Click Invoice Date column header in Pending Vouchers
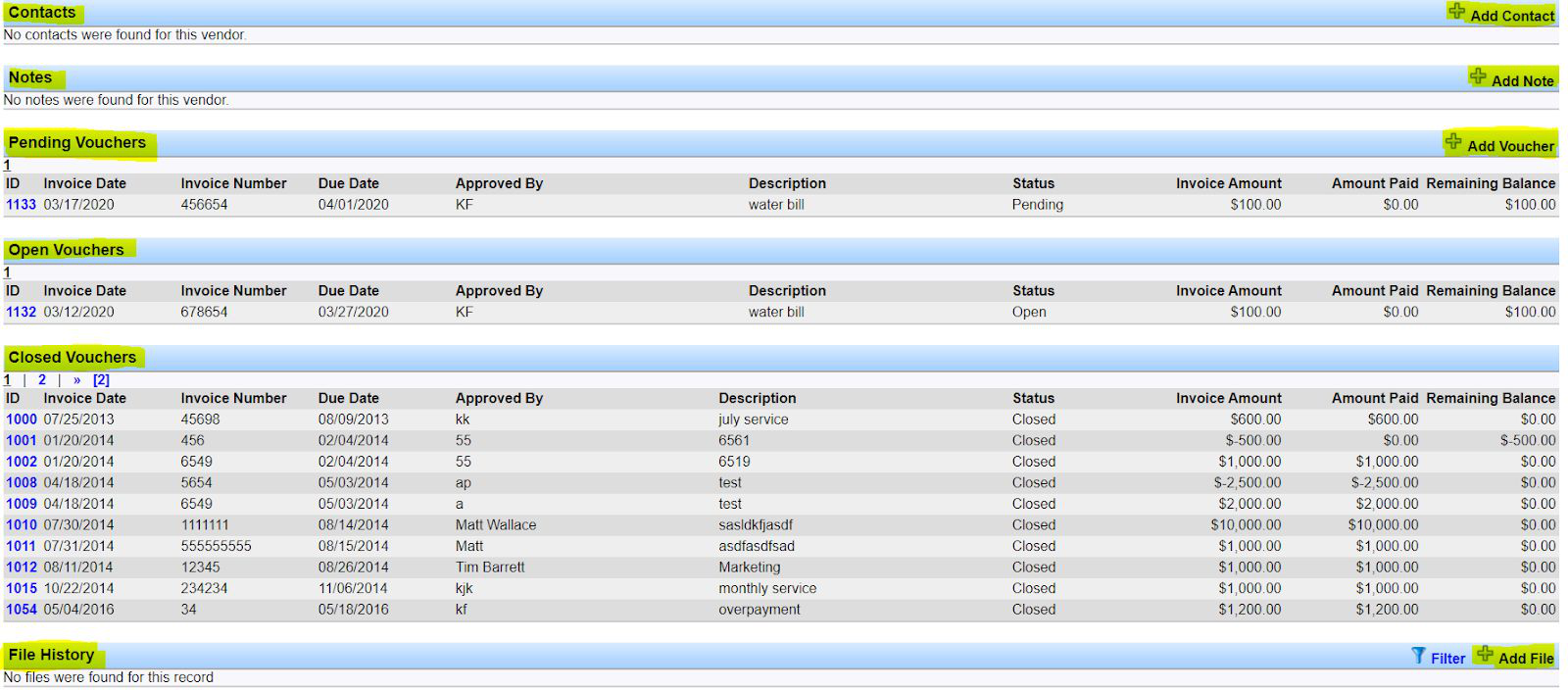This screenshot has height=690, width=1568. (84, 183)
